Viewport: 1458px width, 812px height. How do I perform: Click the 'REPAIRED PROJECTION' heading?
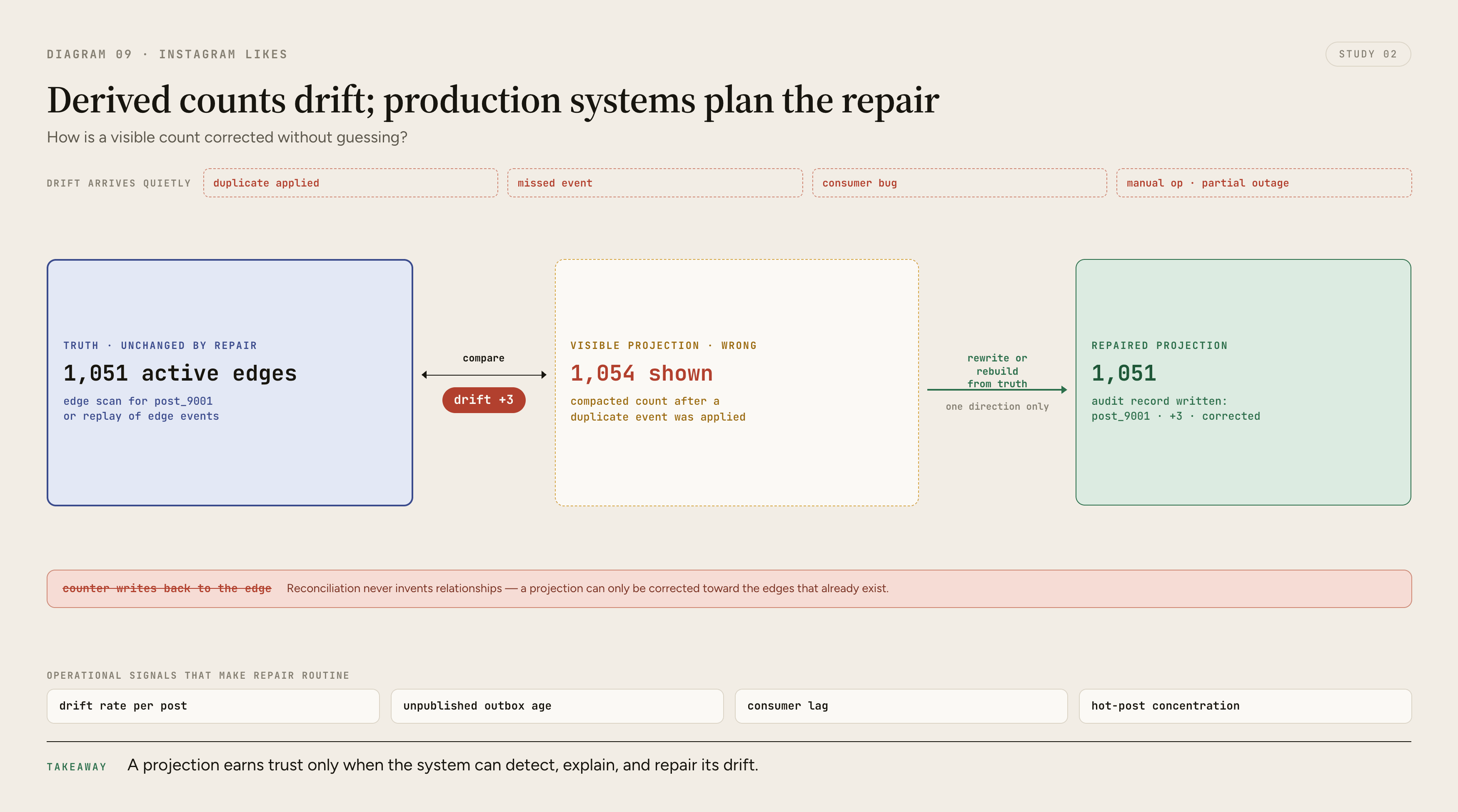pos(1159,345)
